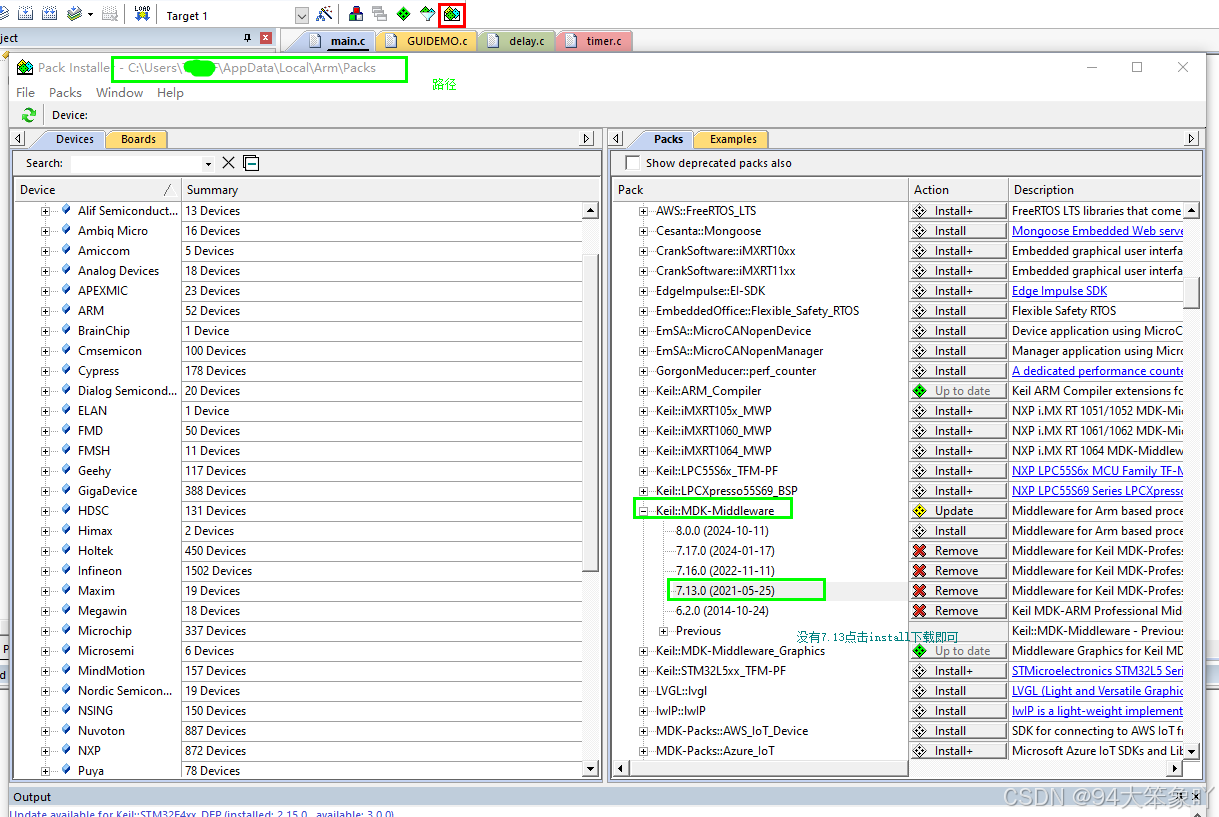
Task: Expand the AWS::FreeRTOS_LTS pack node
Action: point(644,211)
